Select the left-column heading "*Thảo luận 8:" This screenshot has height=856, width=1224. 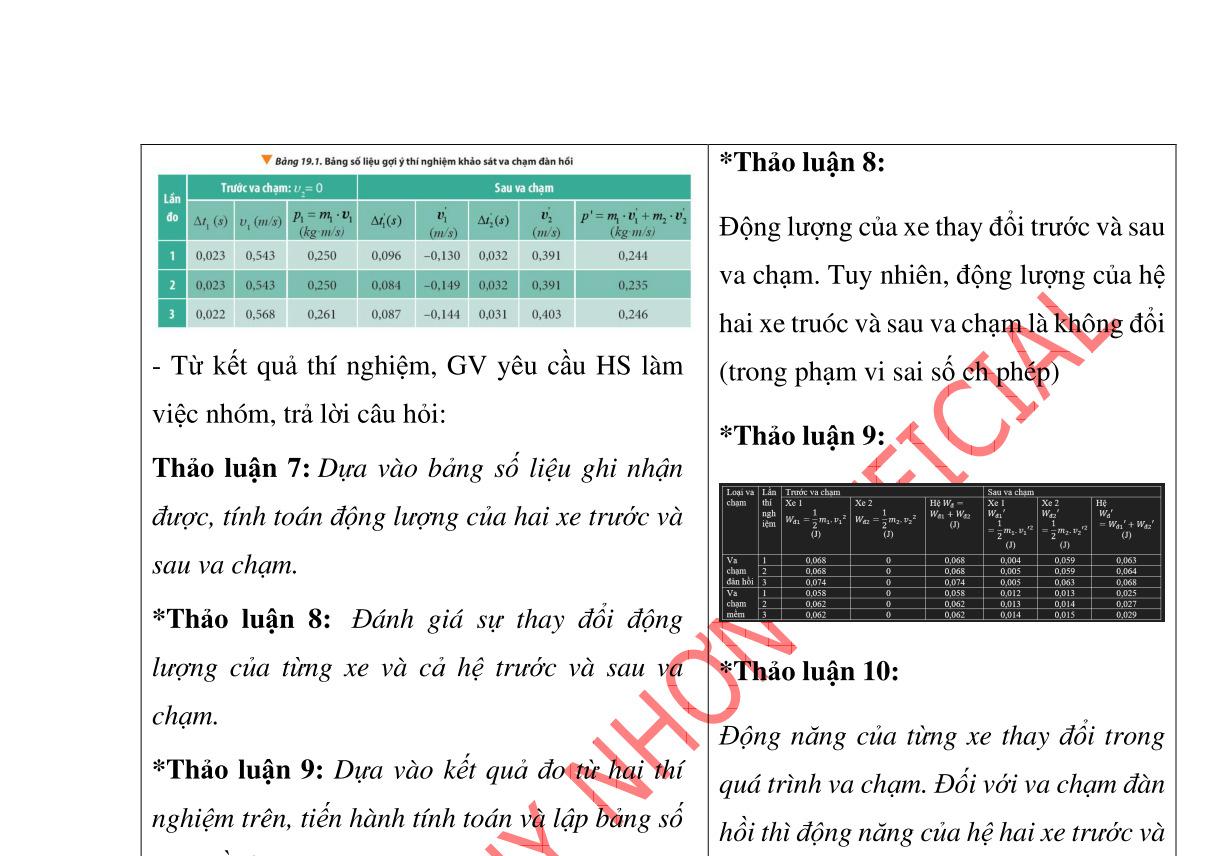point(241,619)
